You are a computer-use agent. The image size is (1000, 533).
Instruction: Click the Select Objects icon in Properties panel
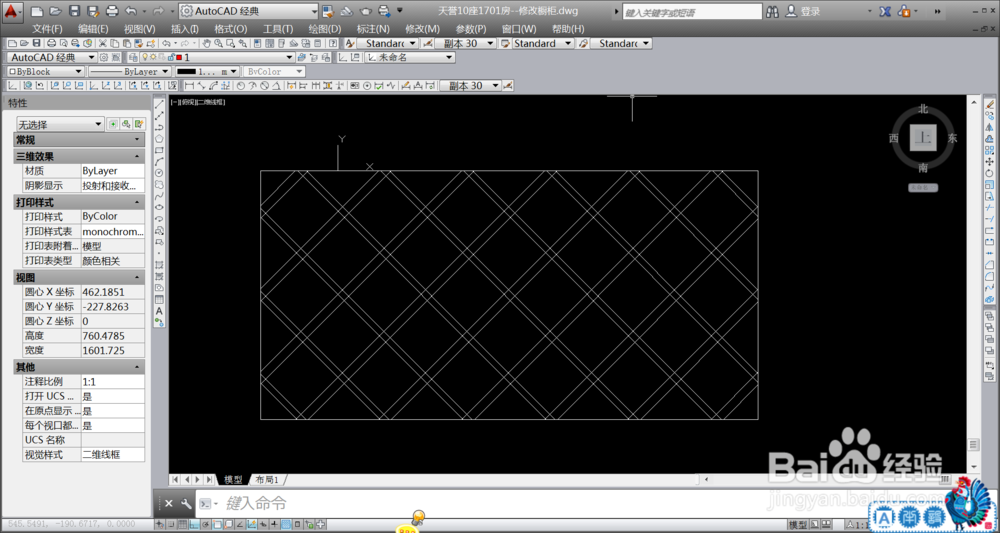tap(126, 124)
